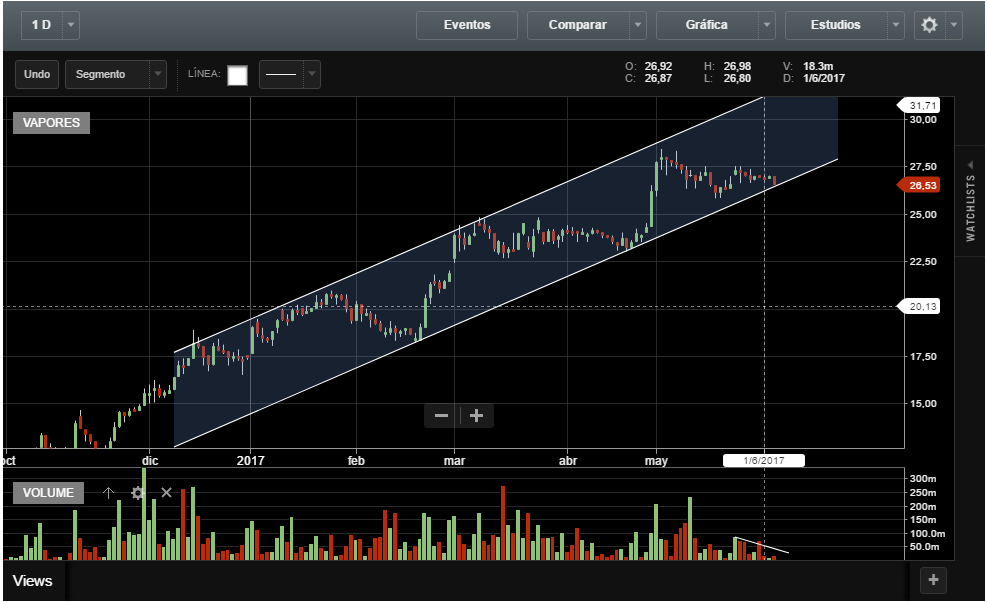The height and width of the screenshot is (602, 987).
Task: Move the Volume panel up
Action: pos(108,493)
